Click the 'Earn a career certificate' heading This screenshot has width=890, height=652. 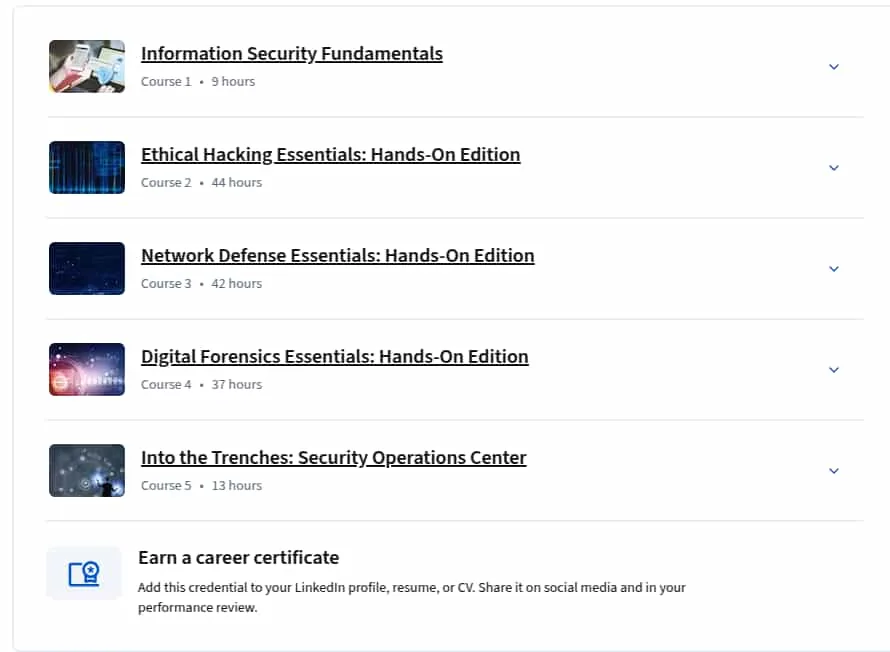pos(238,558)
